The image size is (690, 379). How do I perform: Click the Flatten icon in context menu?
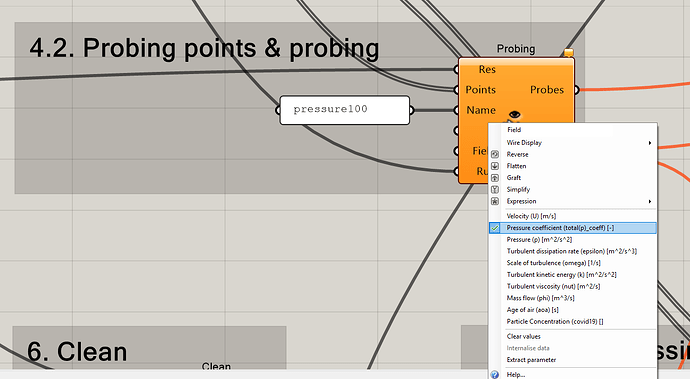(x=495, y=166)
